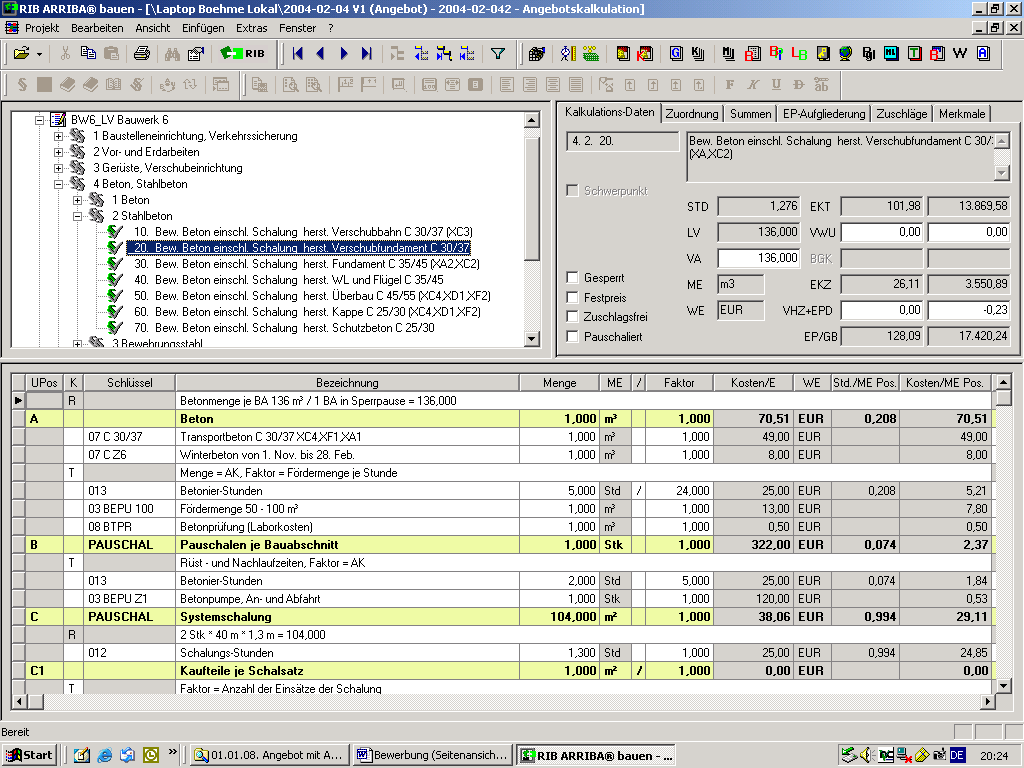Click the filter funnel icon
Screen dimensions: 1024x768
pyautogui.click(x=497, y=53)
